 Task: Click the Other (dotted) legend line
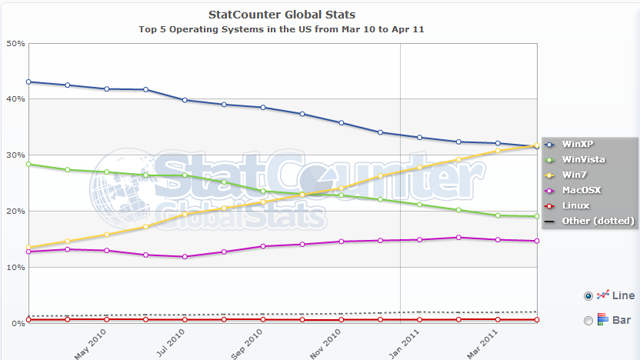550,222
